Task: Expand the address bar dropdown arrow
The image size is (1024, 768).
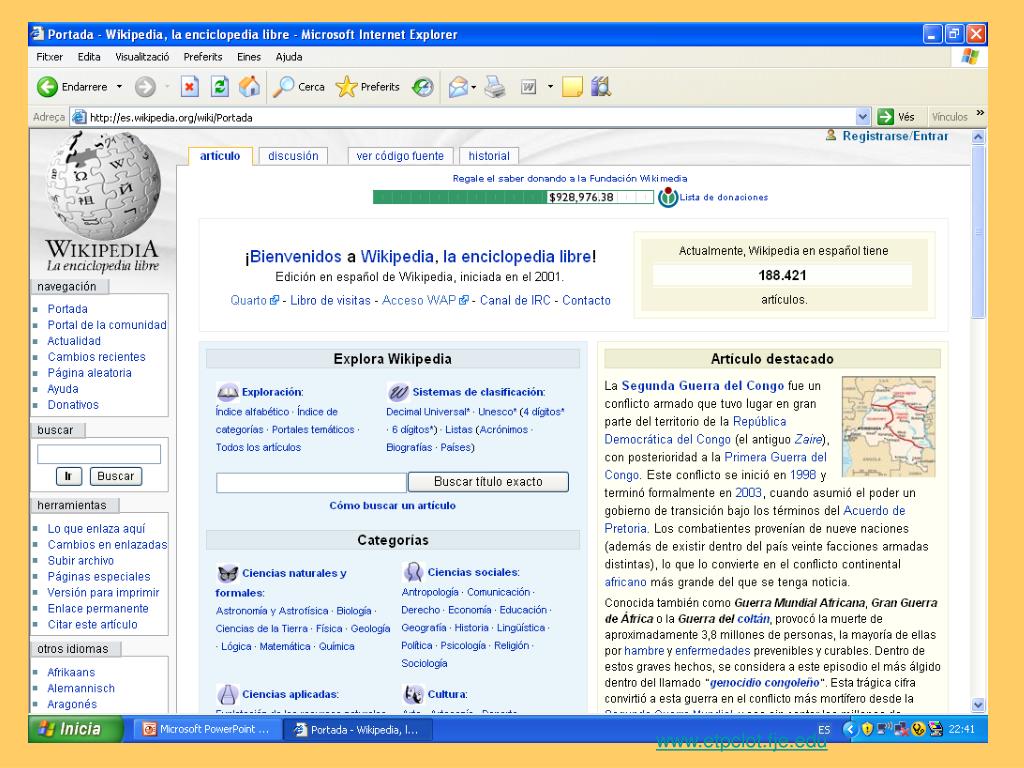Action: (863, 118)
